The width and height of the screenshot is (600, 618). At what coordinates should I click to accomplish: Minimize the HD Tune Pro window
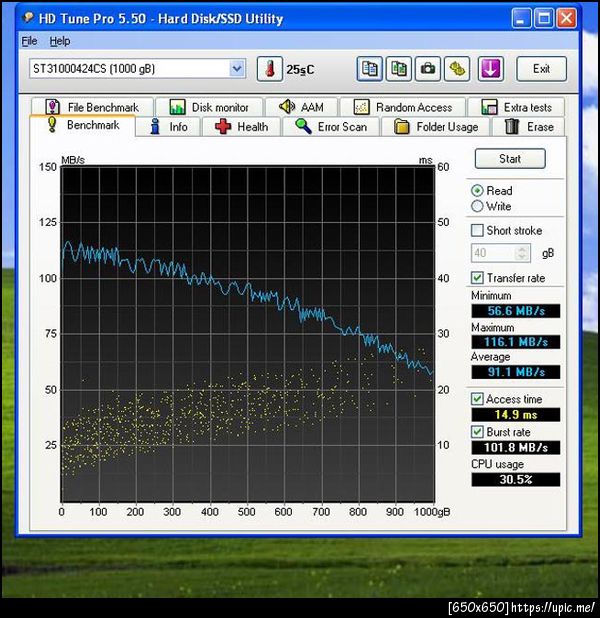point(521,18)
